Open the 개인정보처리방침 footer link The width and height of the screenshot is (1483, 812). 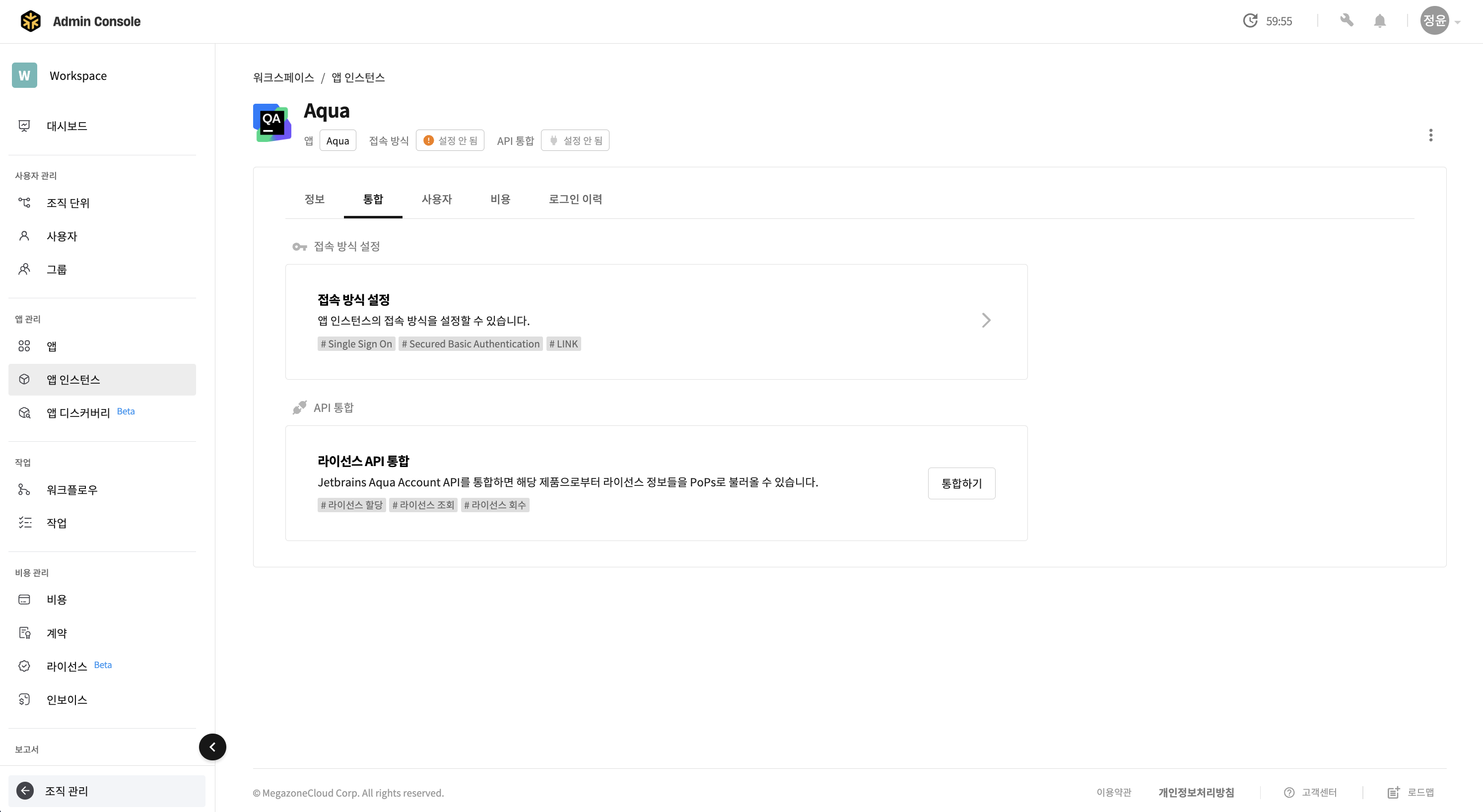click(x=1196, y=793)
